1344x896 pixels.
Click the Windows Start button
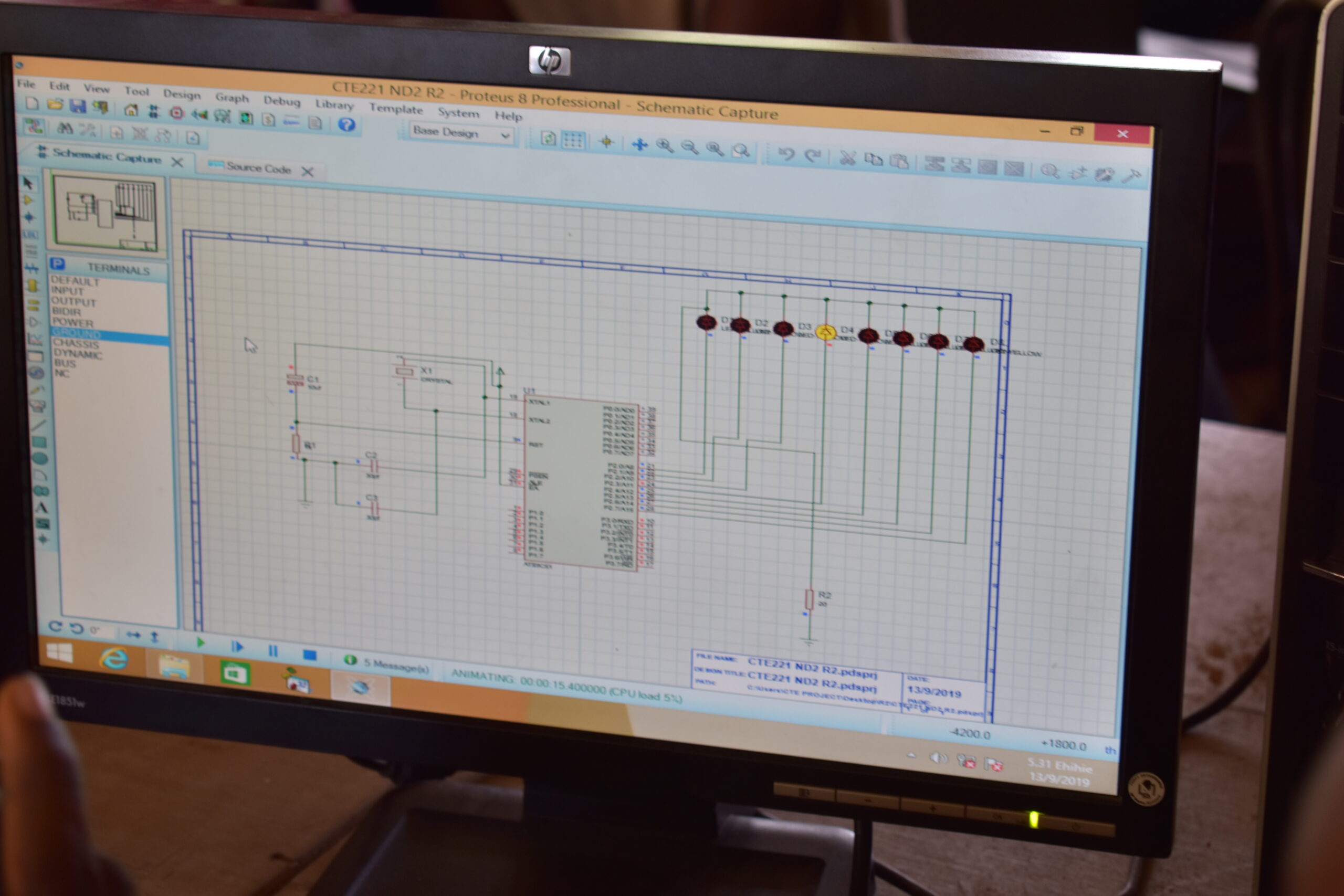[x=59, y=652]
